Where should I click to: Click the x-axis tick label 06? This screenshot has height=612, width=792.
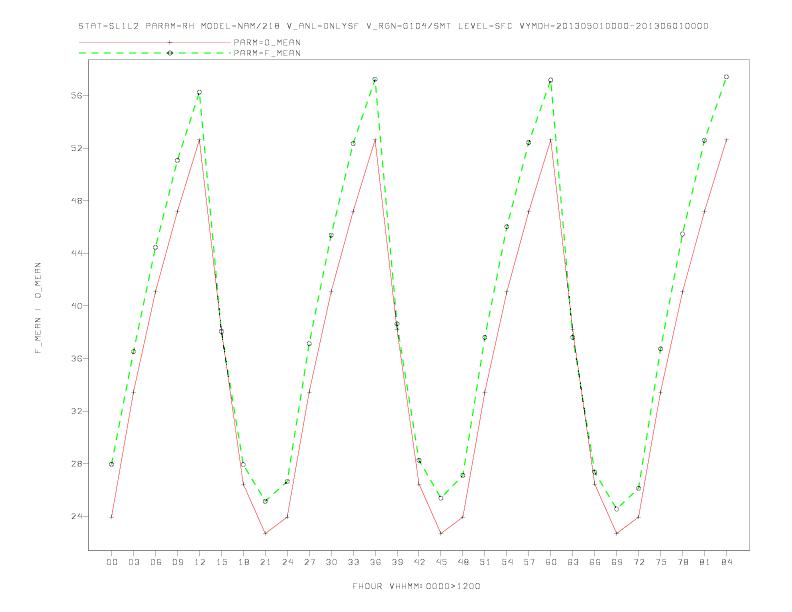(x=156, y=562)
